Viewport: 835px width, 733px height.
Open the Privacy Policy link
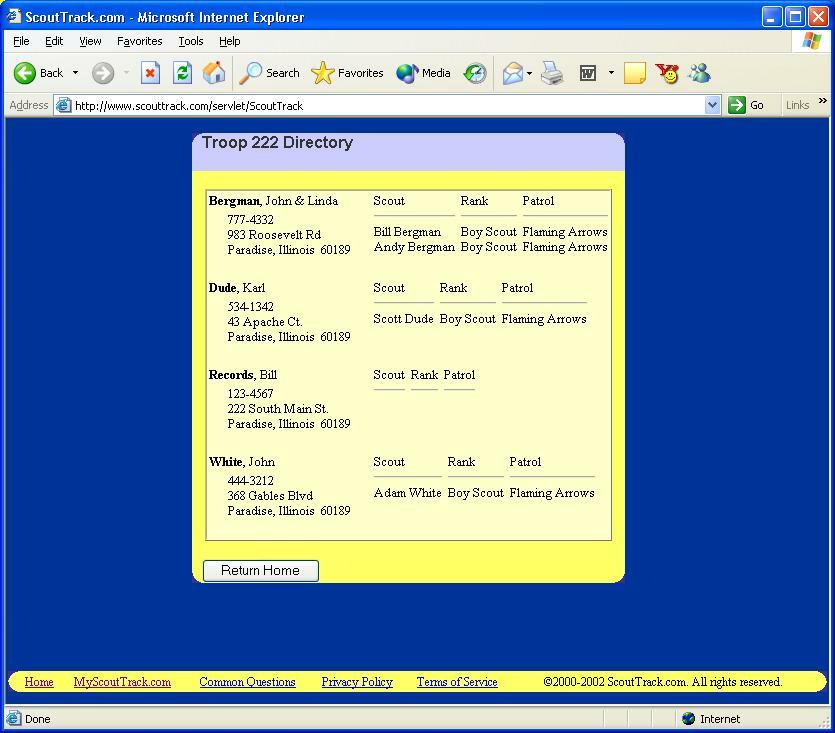pyautogui.click(x=357, y=682)
